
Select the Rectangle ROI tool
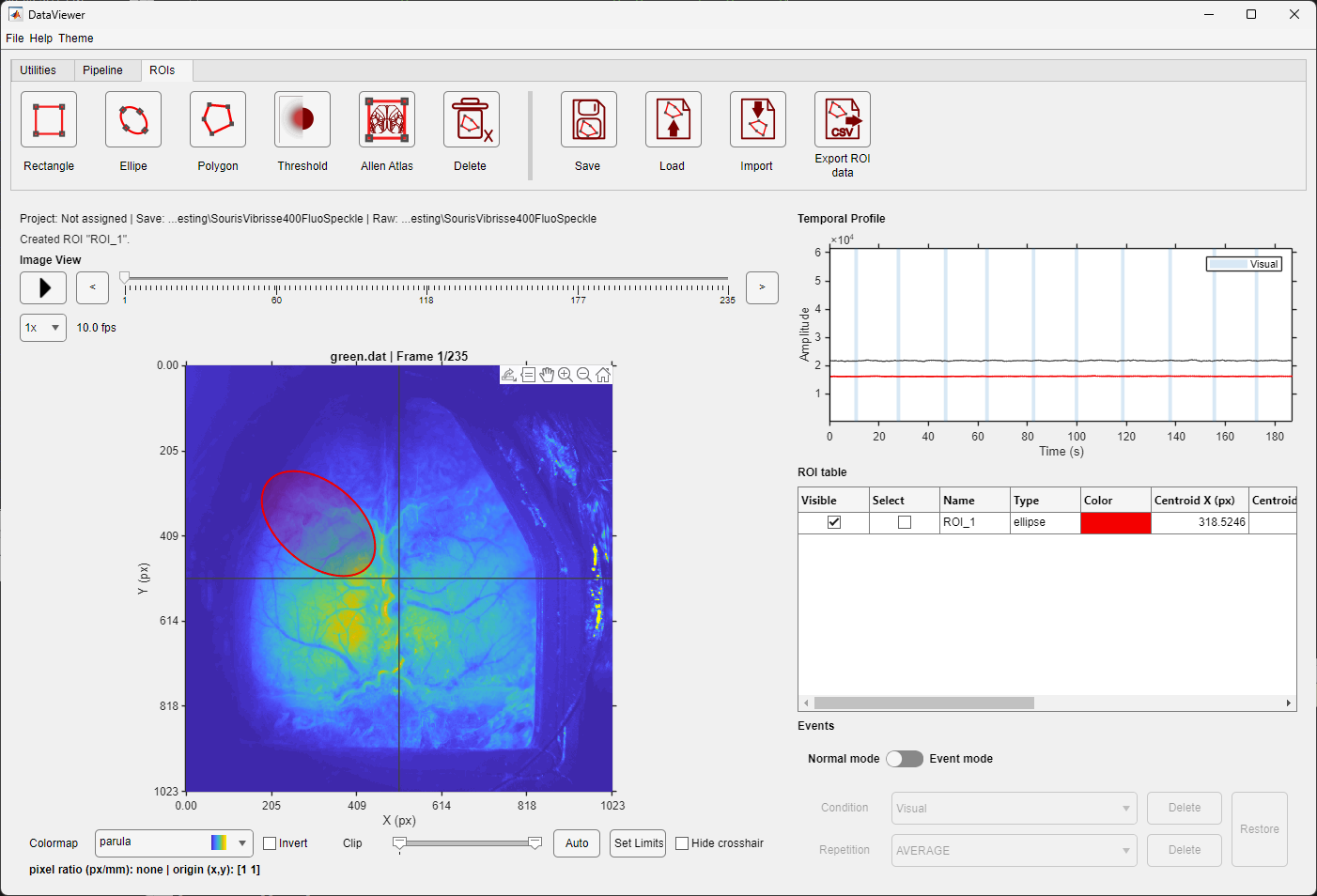click(49, 119)
